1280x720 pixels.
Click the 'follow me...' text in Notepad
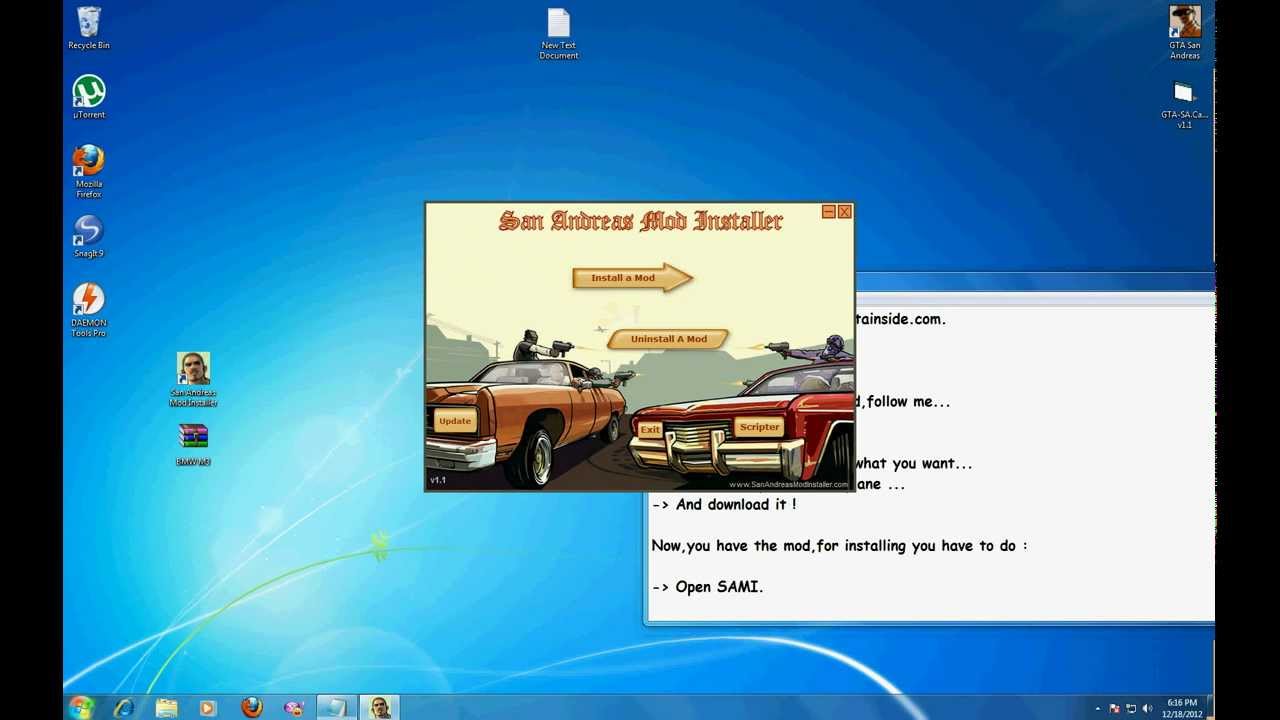click(908, 402)
